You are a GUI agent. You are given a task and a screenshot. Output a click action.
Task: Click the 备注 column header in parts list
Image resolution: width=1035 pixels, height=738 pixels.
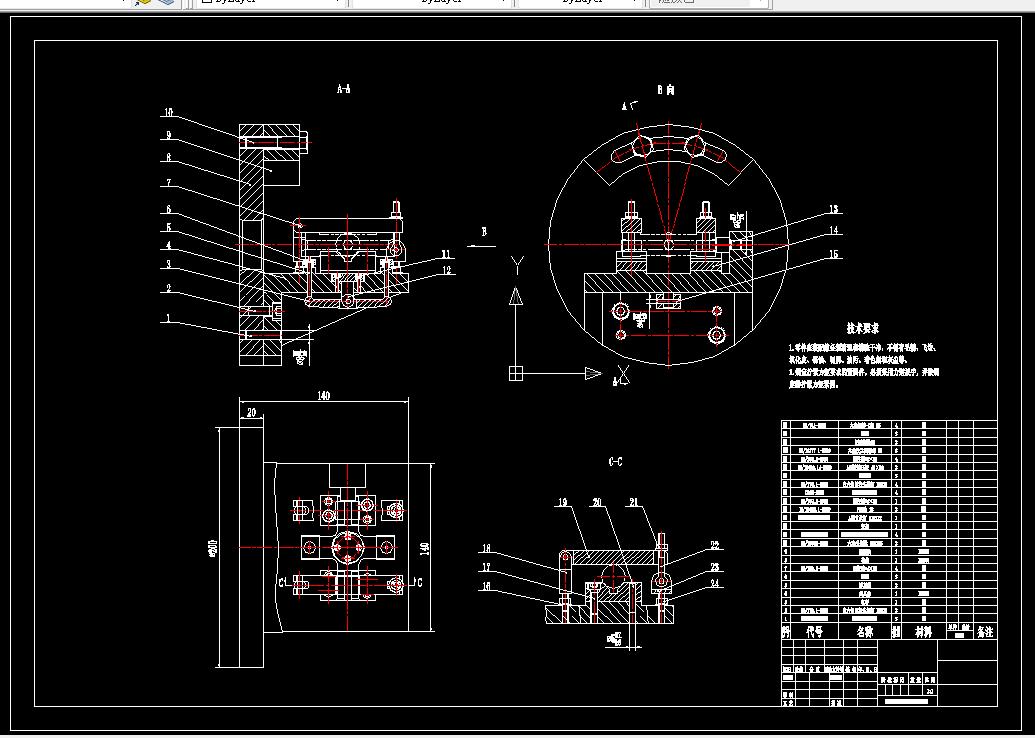985,632
